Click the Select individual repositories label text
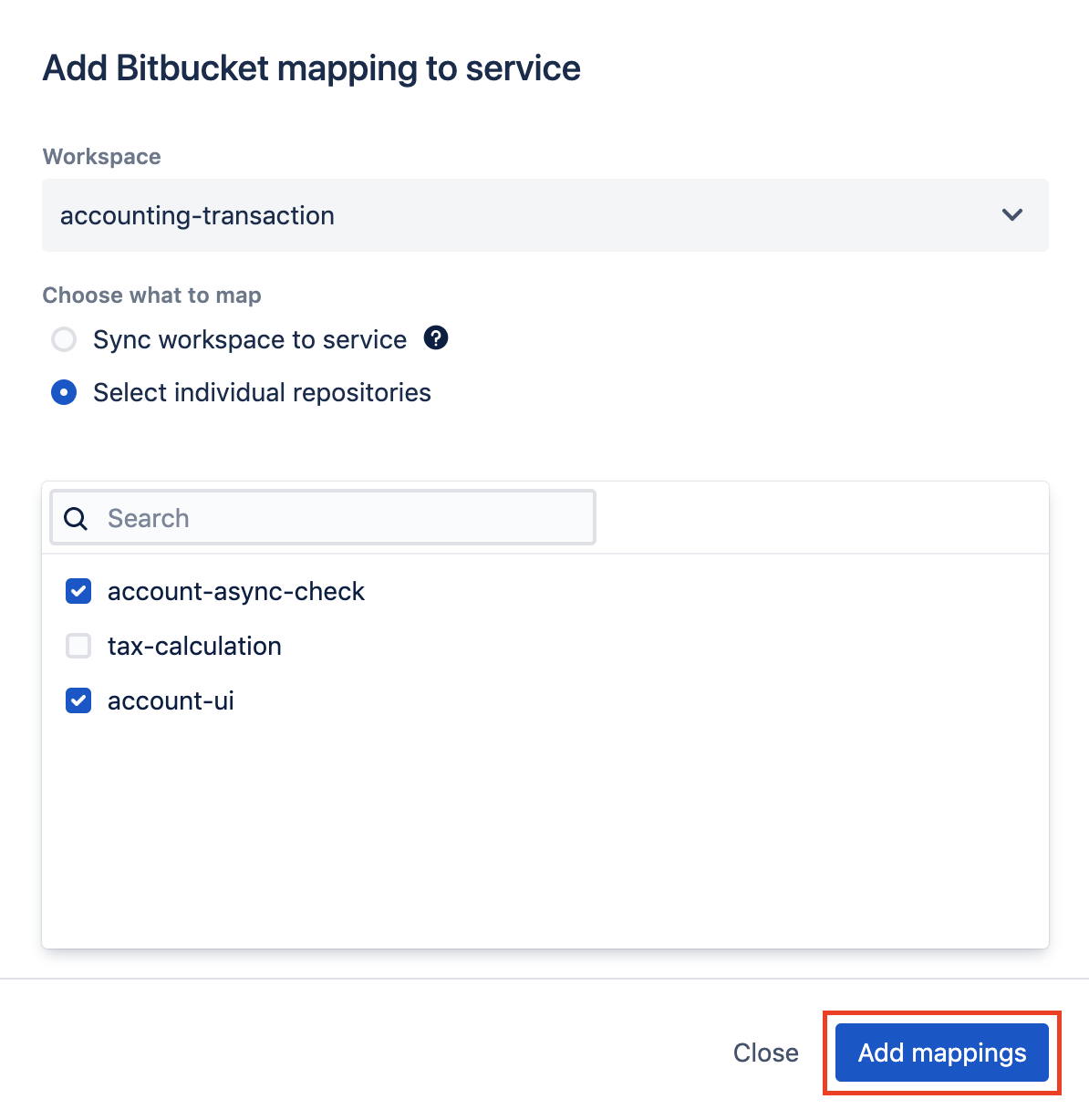Viewport: 1089px width, 1120px height. (x=263, y=393)
